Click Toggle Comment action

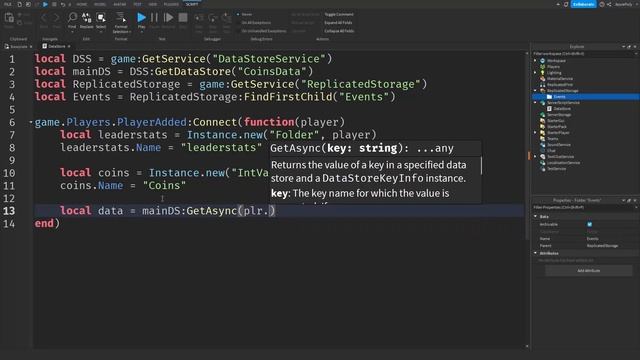[339, 14]
